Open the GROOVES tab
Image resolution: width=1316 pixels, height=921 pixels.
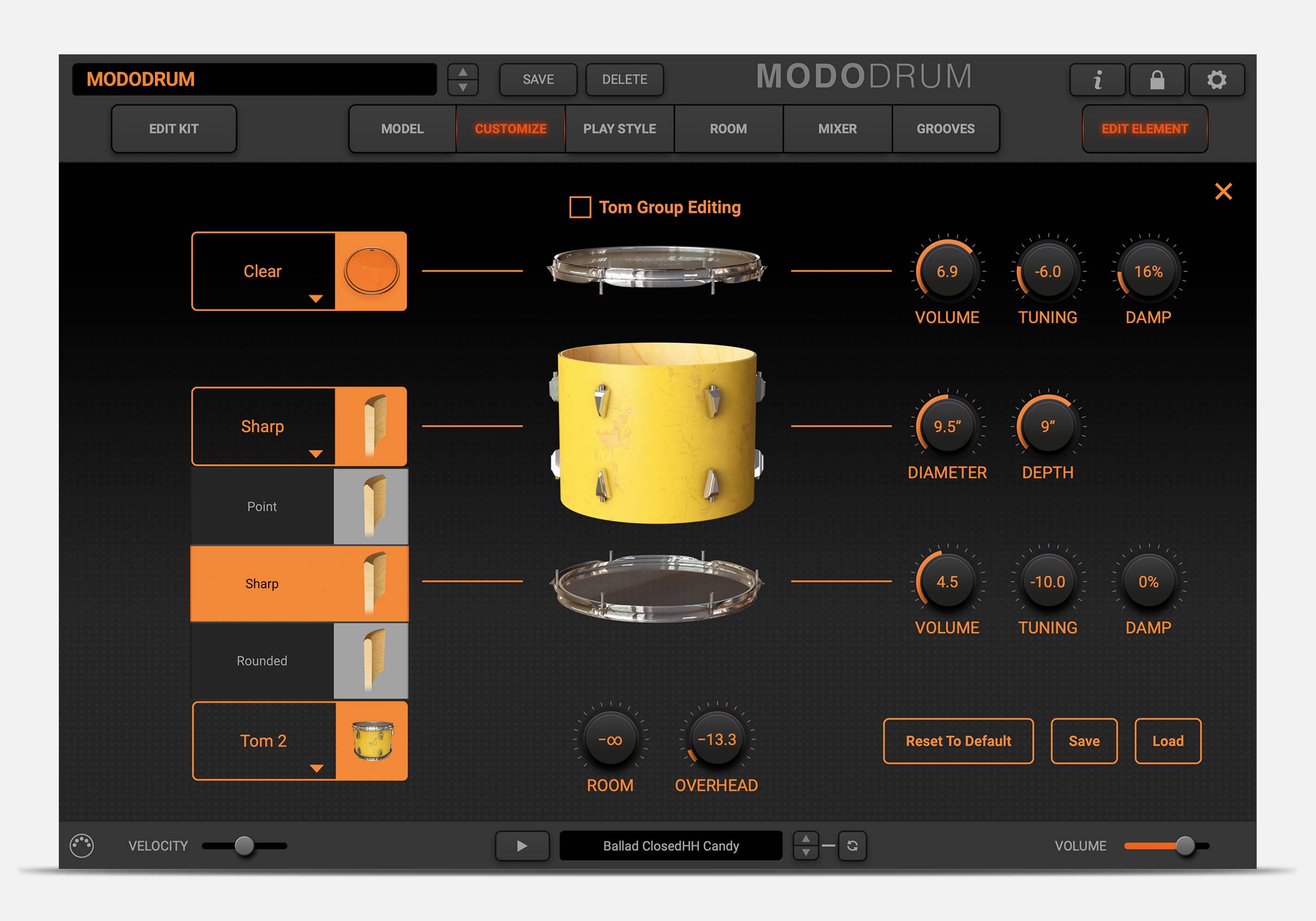click(945, 129)
